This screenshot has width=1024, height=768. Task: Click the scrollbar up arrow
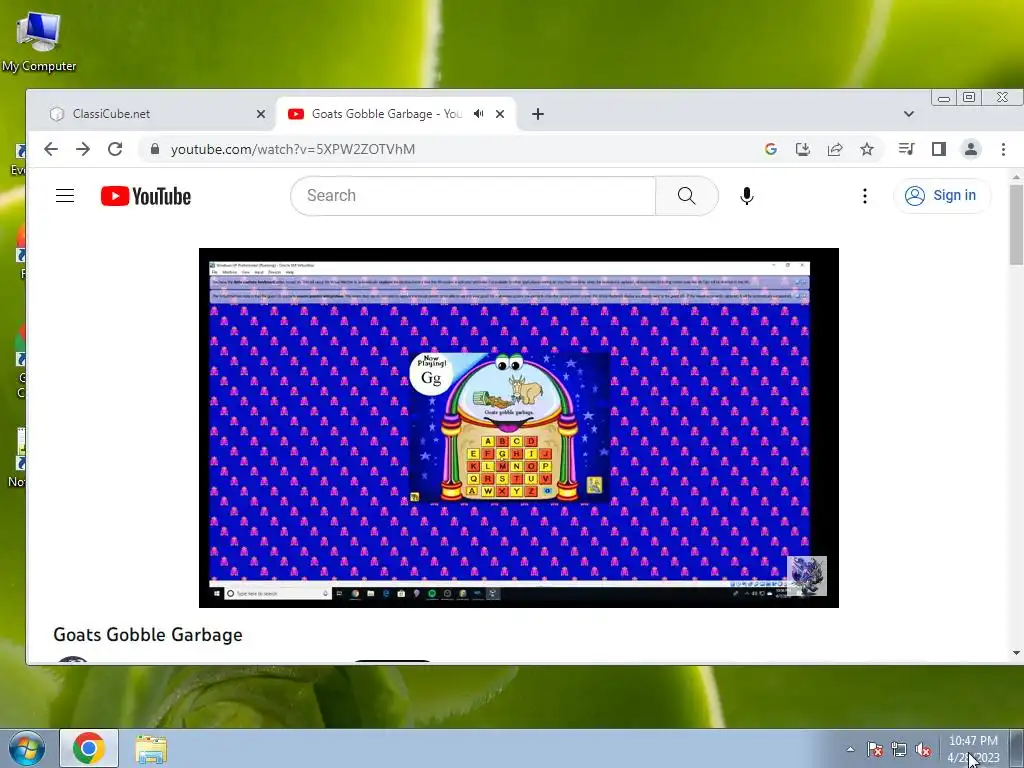pyautogui.click(x=1016, y=176)
